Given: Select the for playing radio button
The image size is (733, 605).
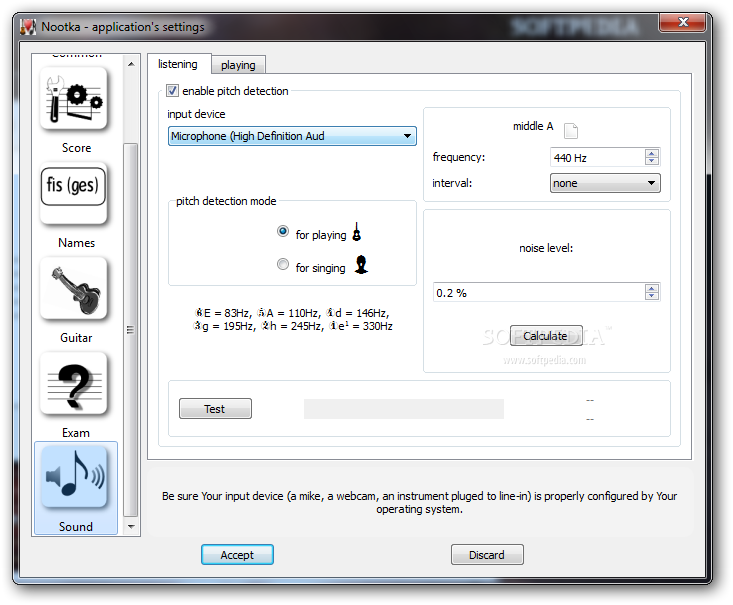Looking at the screenshot, I should pos(283,231).
